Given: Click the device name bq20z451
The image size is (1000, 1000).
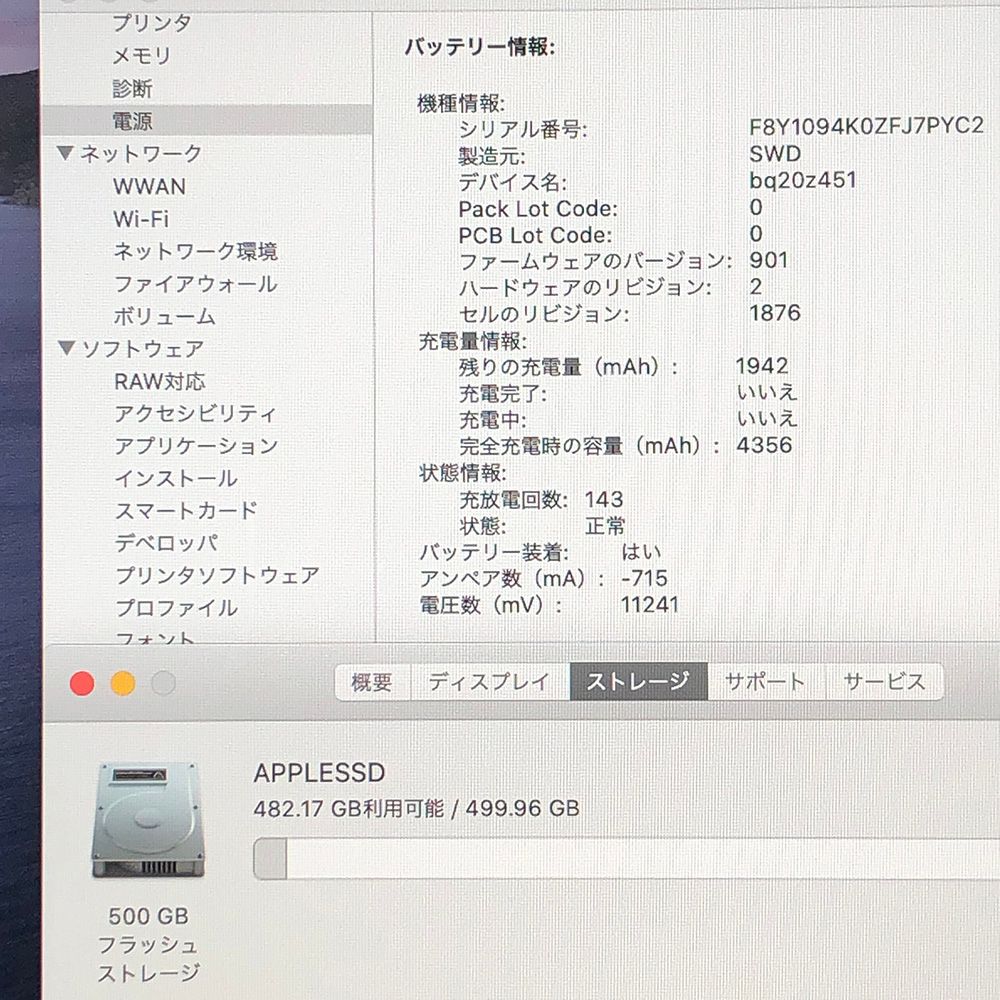Looking at the screenshot, I should 802,180.
